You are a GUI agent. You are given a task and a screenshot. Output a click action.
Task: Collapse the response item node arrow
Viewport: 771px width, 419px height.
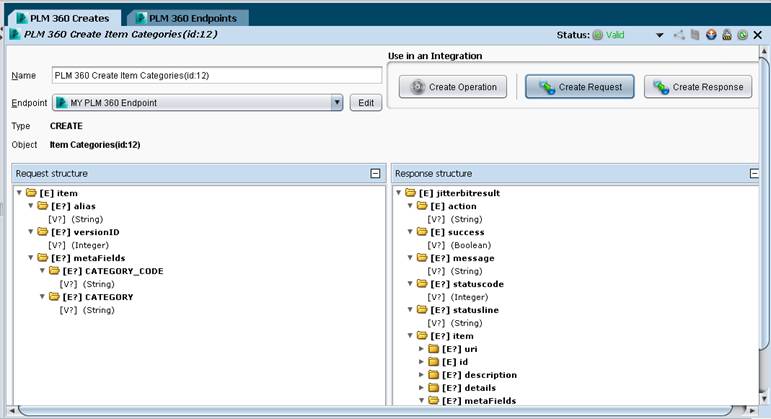410,335
